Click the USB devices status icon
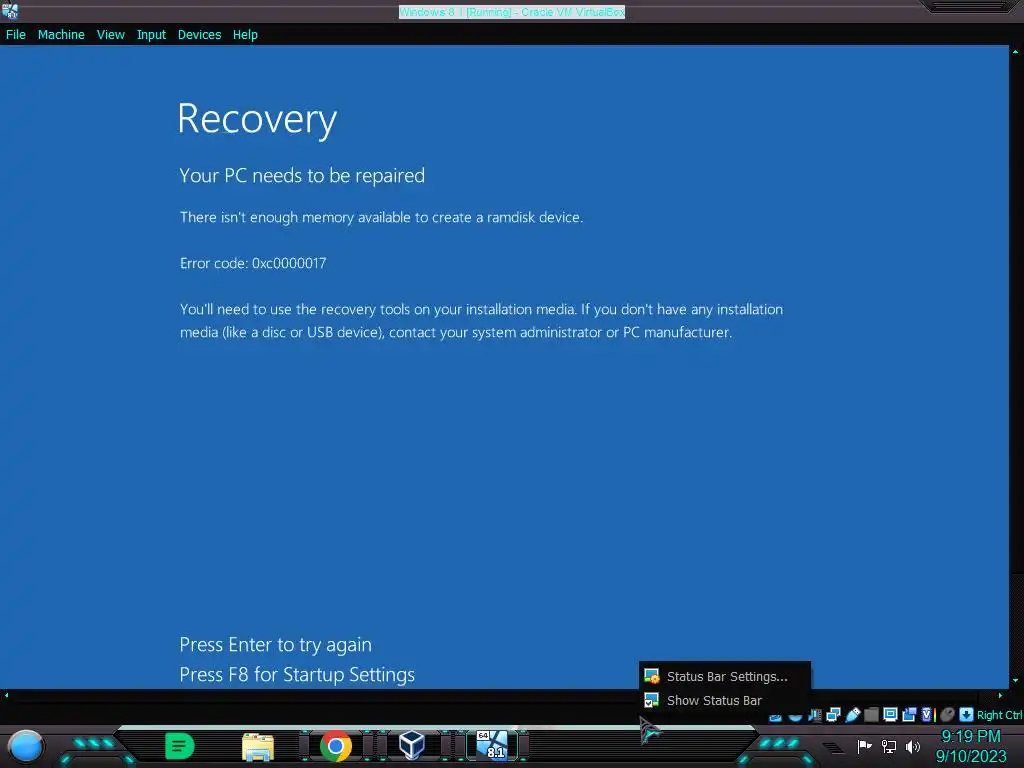Viewport: 1024px width, 768px height. (x=853, y=714)
